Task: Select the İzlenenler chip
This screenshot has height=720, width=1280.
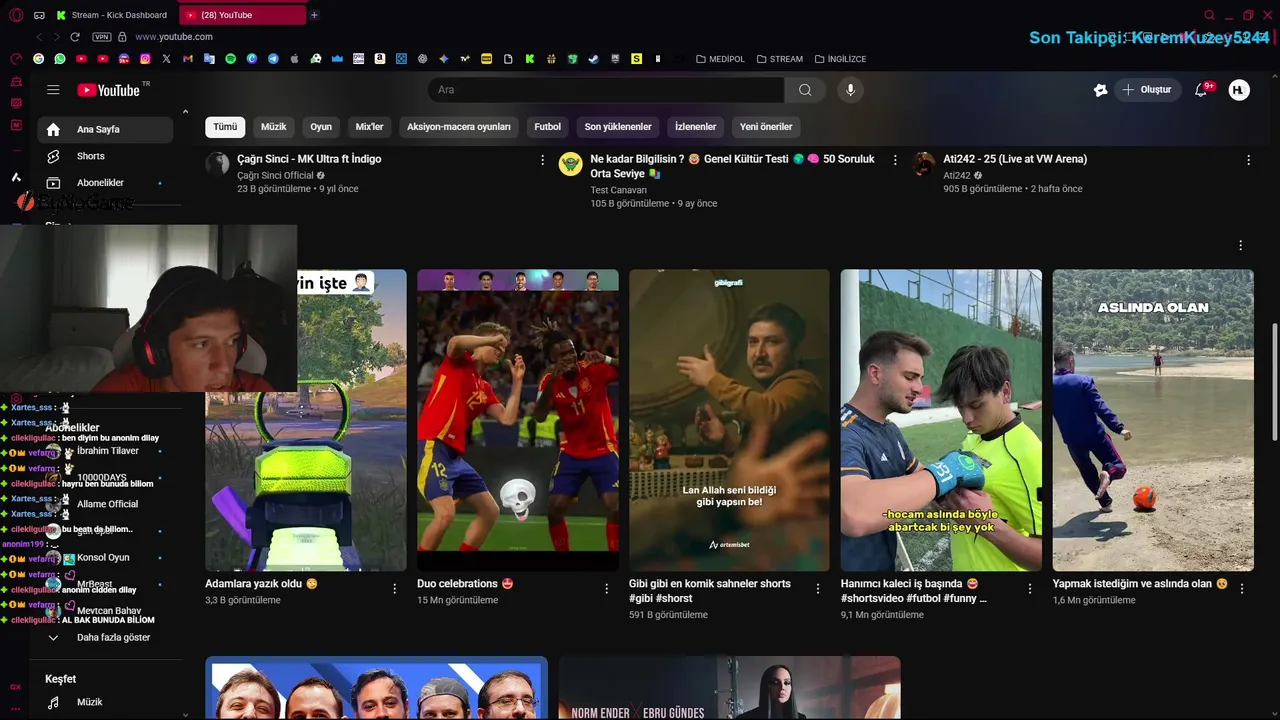Action: coord(695,127)
